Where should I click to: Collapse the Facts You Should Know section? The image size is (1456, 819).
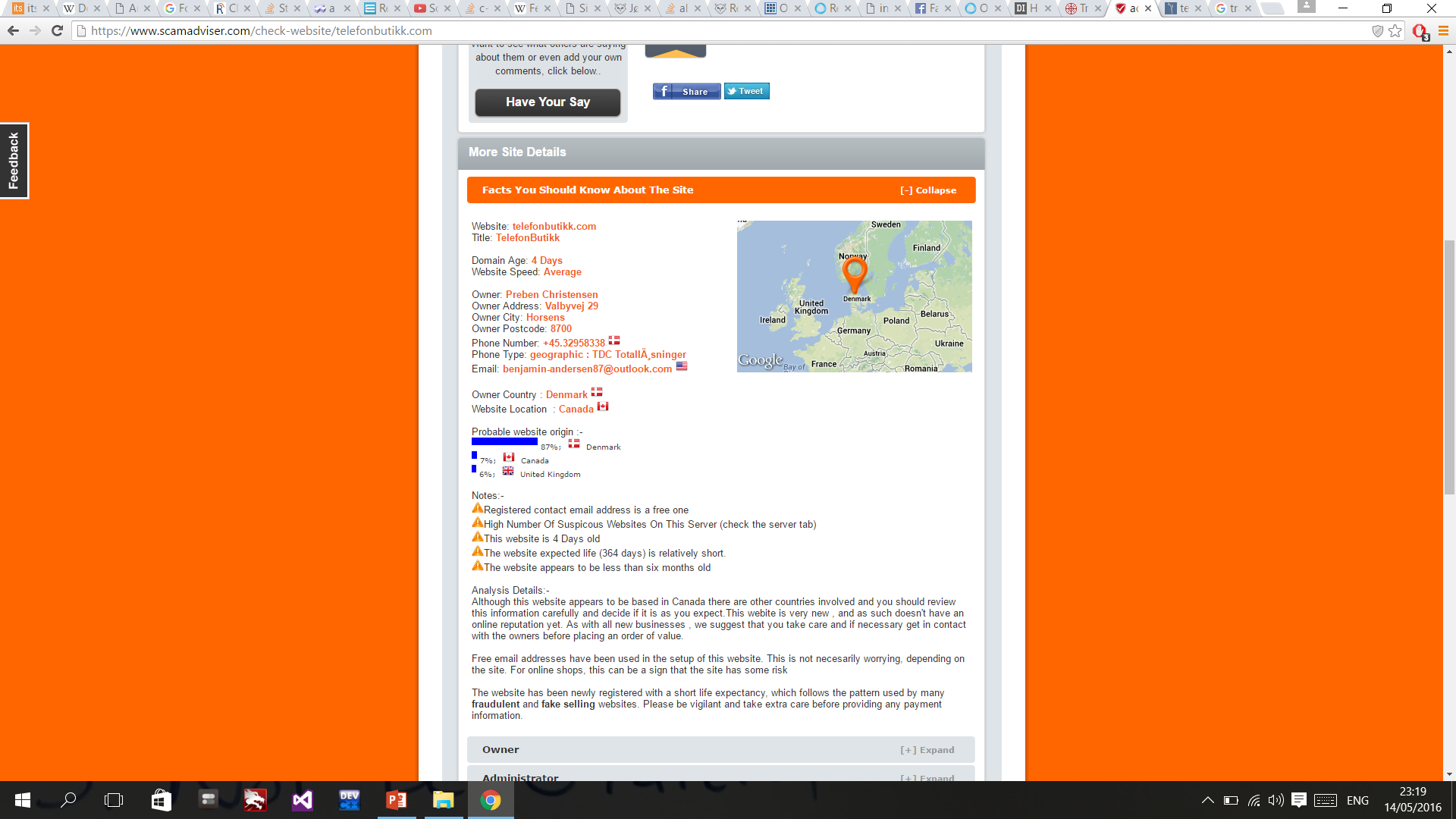tap(928, 190)
